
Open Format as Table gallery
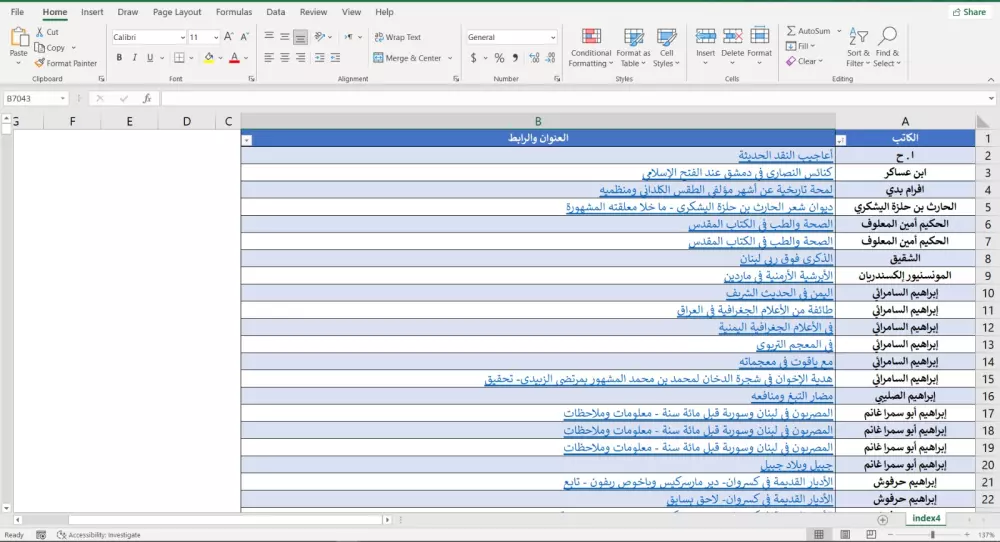pos(633,48)
